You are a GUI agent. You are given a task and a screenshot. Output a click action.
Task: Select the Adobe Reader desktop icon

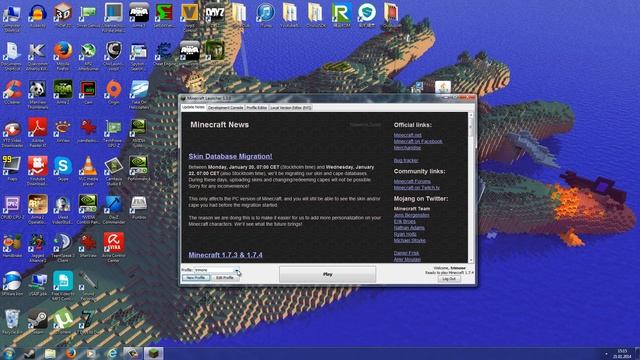(x=38, y=132)
